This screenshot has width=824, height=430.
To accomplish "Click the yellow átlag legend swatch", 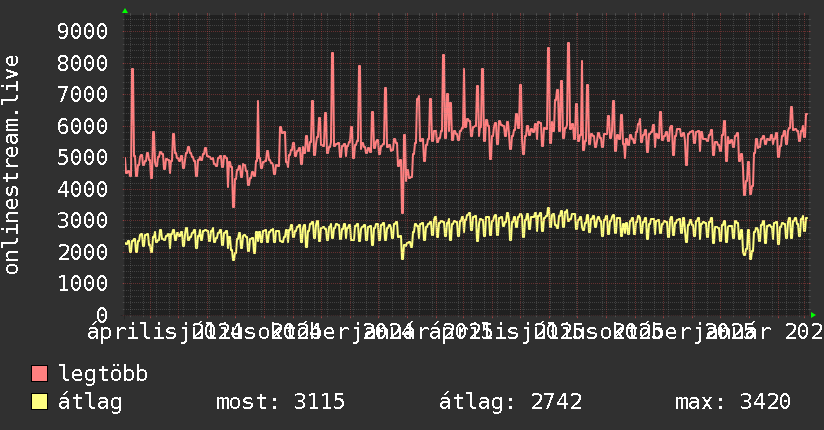I will (39, 402).
